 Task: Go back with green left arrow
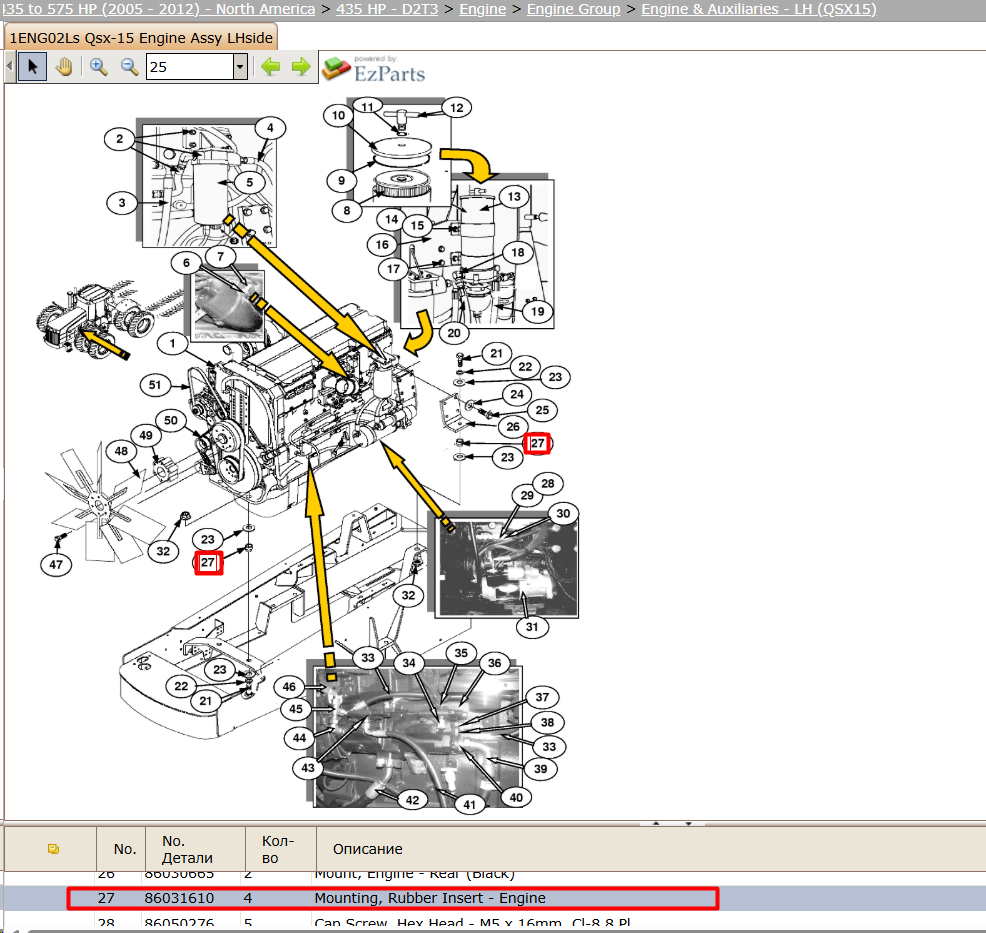(x=270, y=67)
